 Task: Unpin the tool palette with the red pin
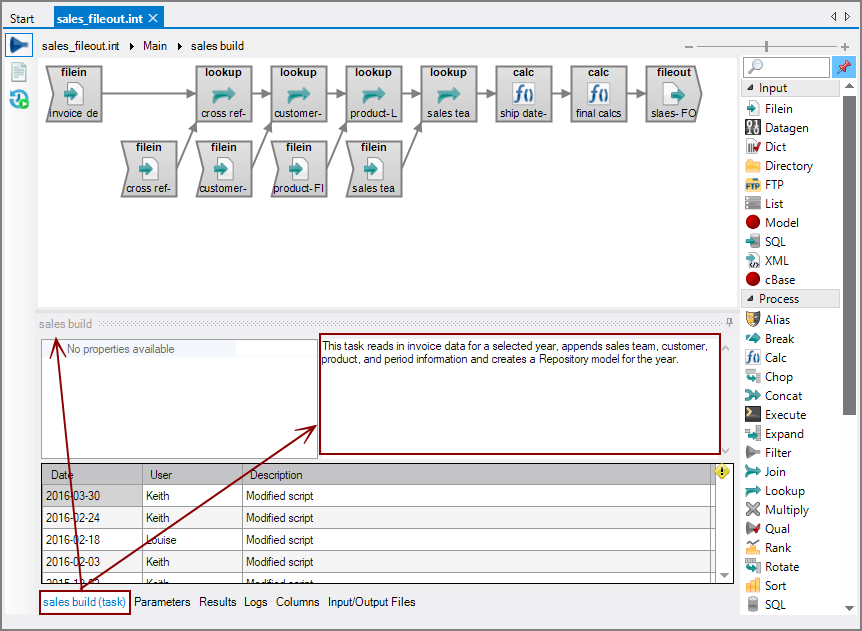pyautogui.click(x=845, y=66)
